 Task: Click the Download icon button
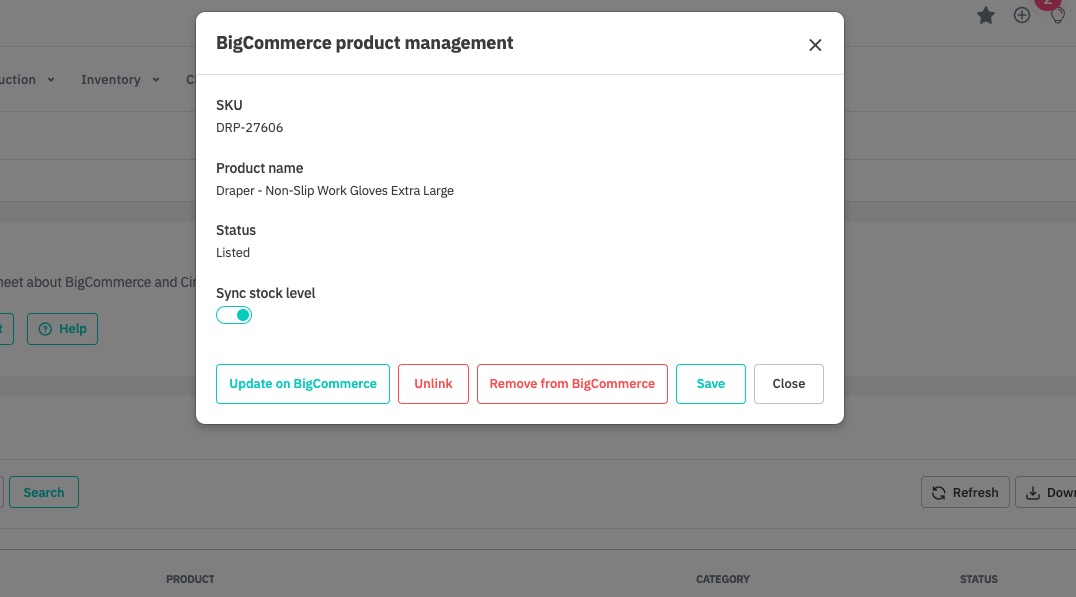(x=1046, y=492)
